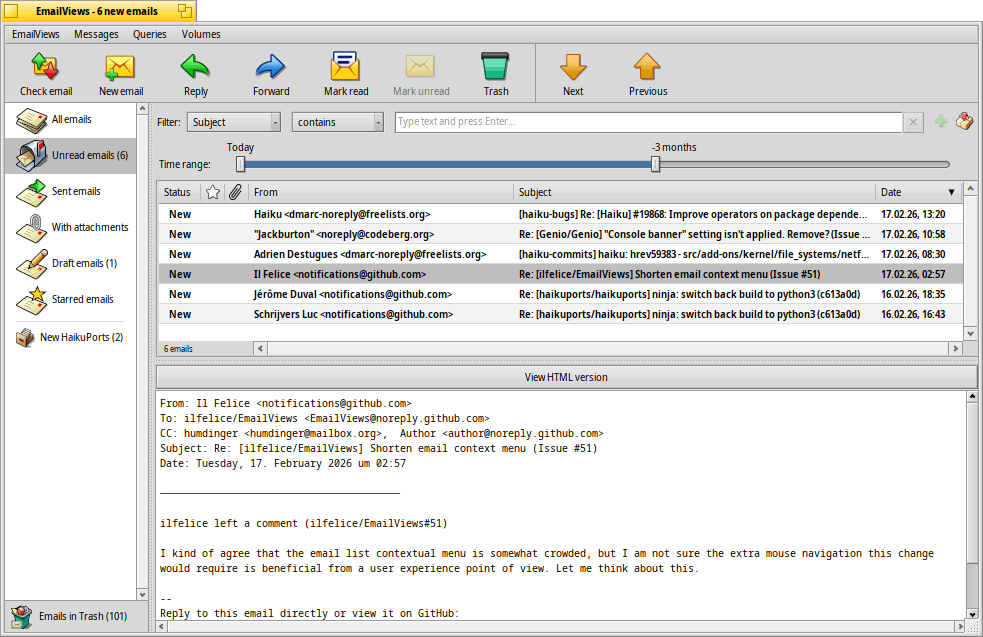Open the With attachments query
Screen dimensions: 983x637
pyautogui.click(x=71, y=228)
